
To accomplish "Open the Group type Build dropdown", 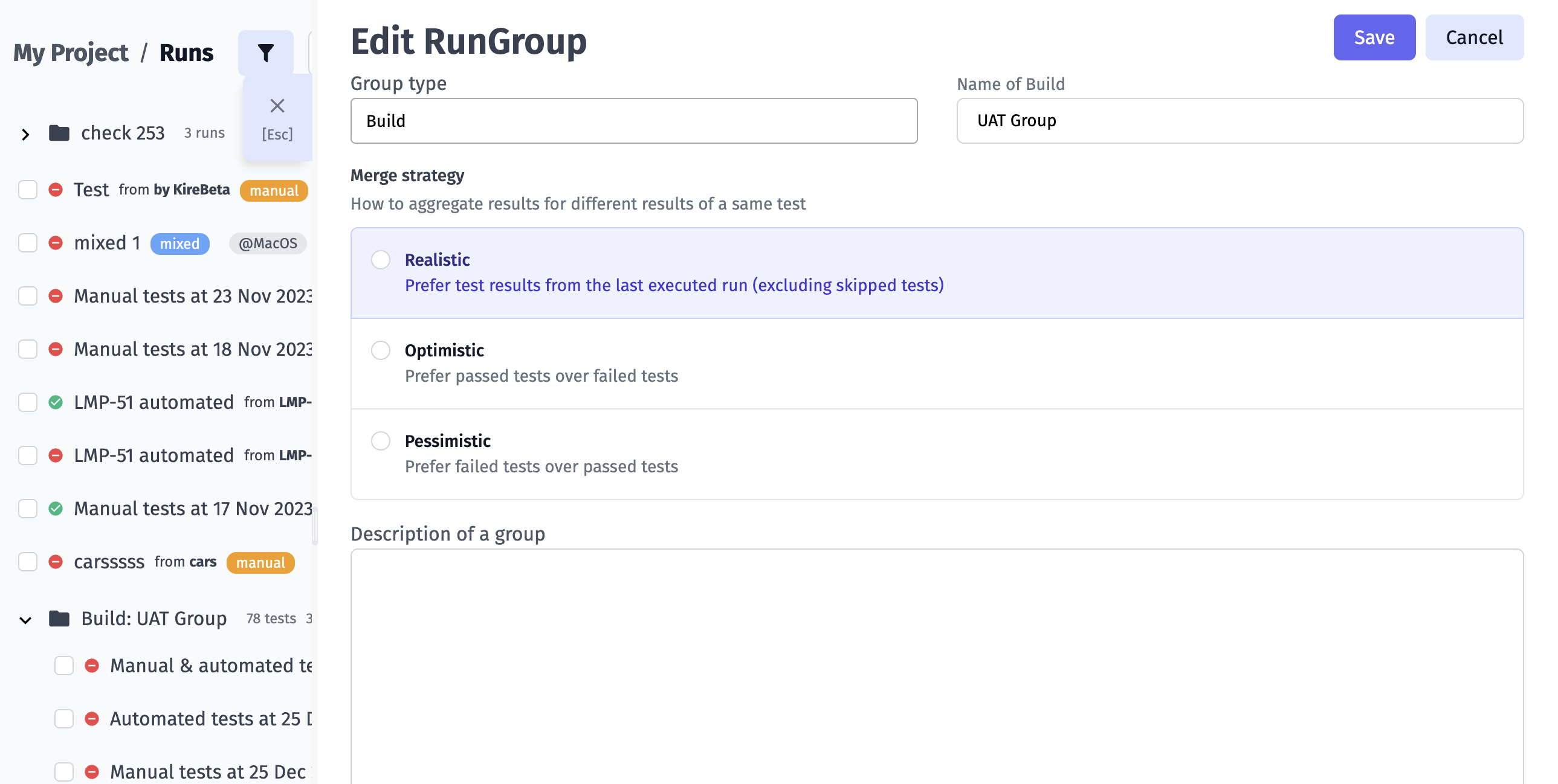I will point(634,121).
